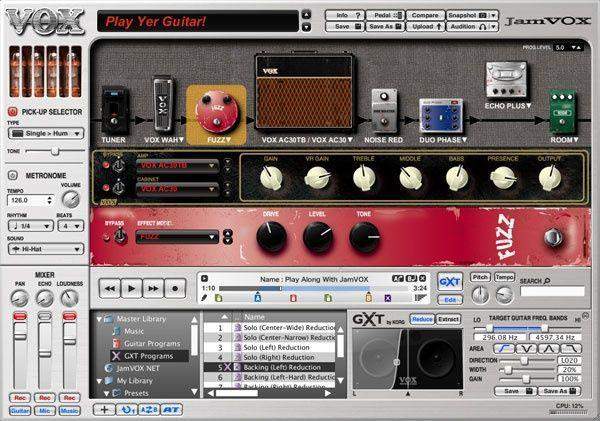
Task: Select the VOX AC30 amplifier
Action: tap(305, 93)
